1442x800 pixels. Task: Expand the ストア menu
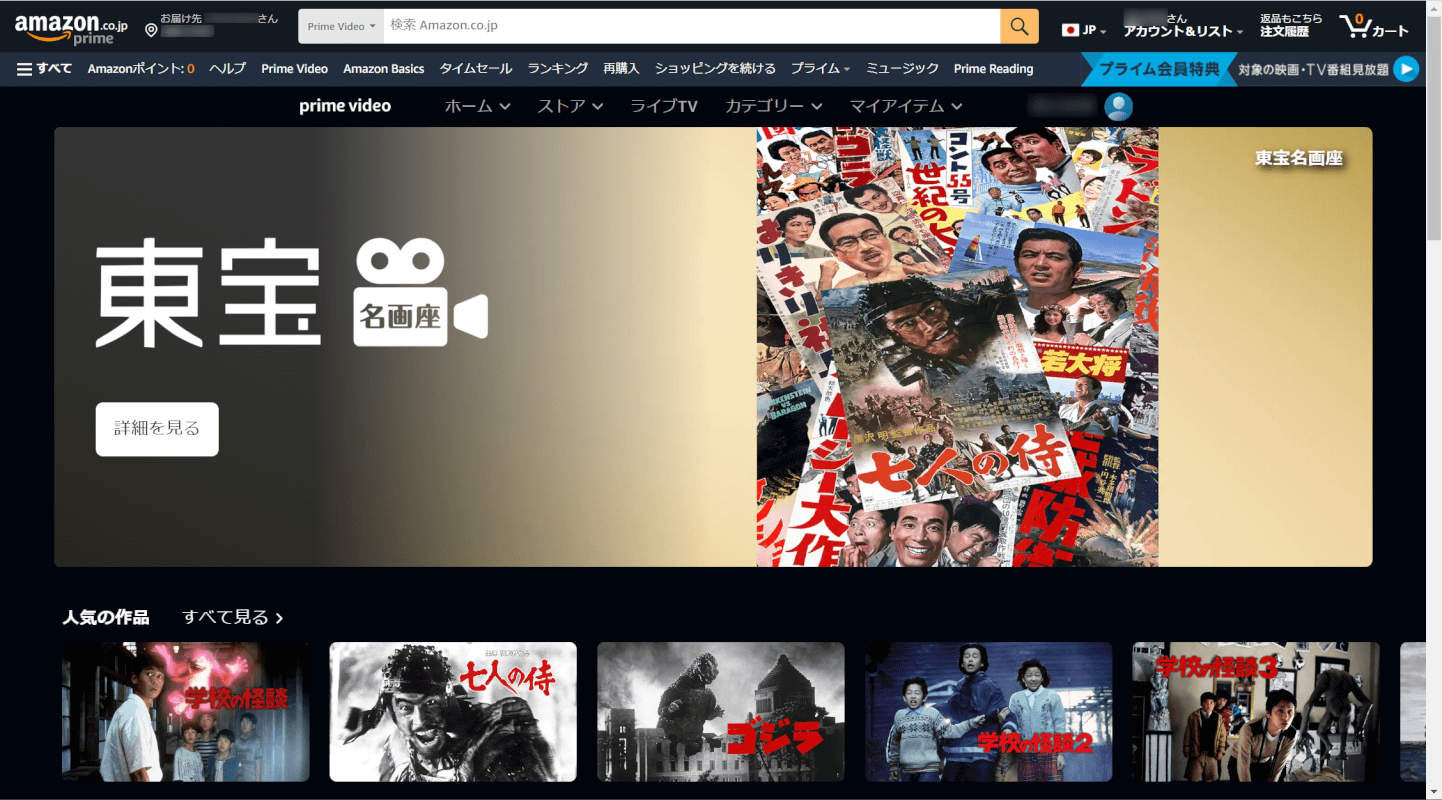coord(570,106)
